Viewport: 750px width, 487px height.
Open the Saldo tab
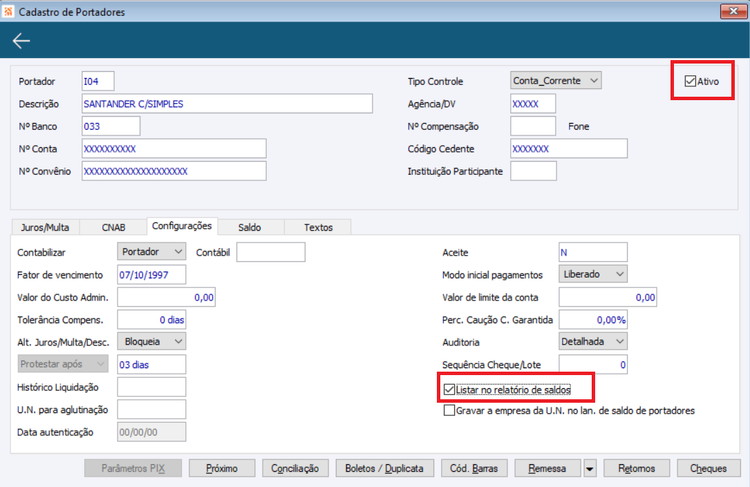[x=250, y=227]
